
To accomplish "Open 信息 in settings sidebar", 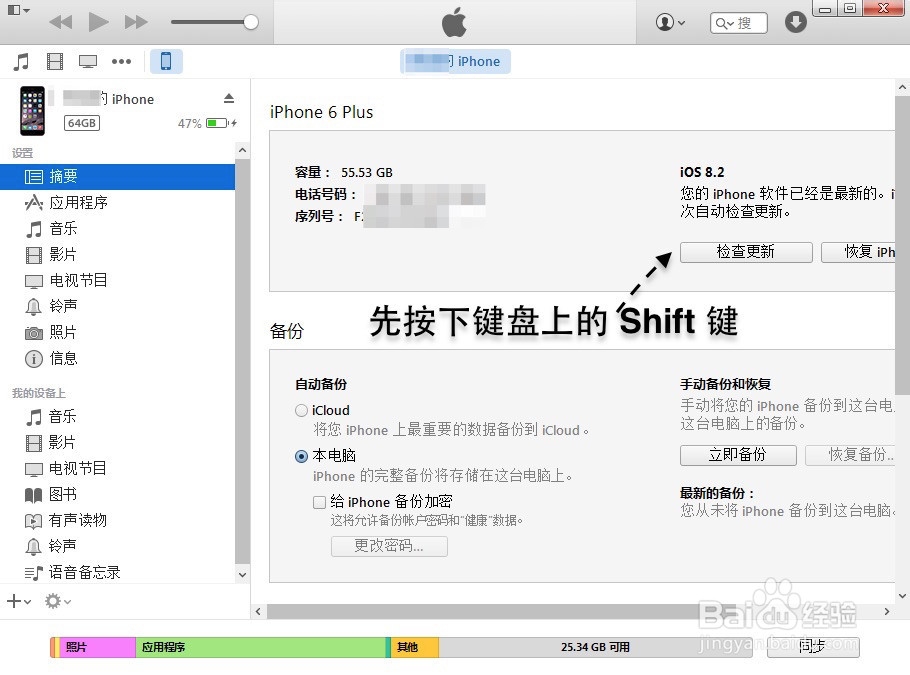I will [118, 358].
